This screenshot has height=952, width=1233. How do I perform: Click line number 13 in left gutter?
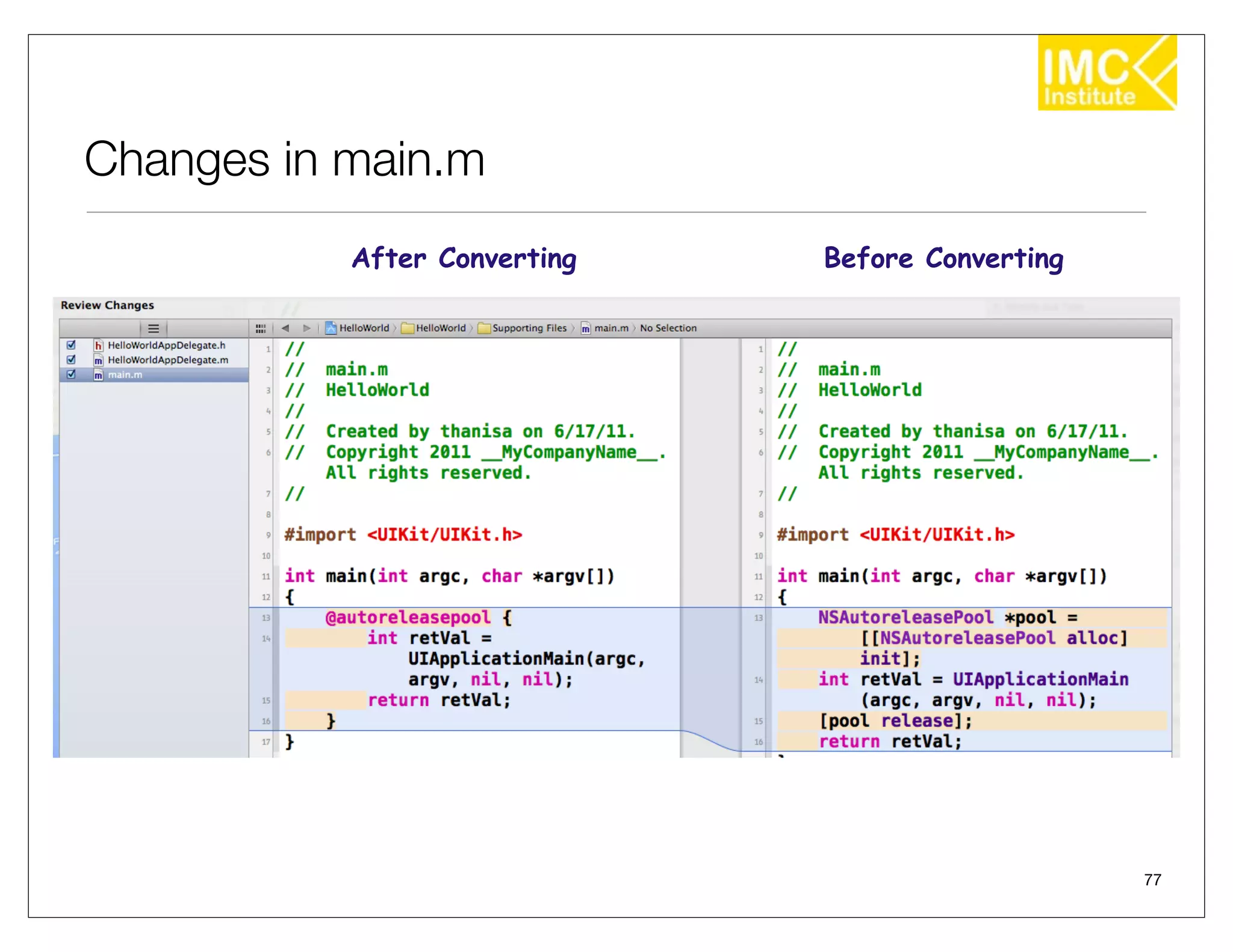click(266, 618)
